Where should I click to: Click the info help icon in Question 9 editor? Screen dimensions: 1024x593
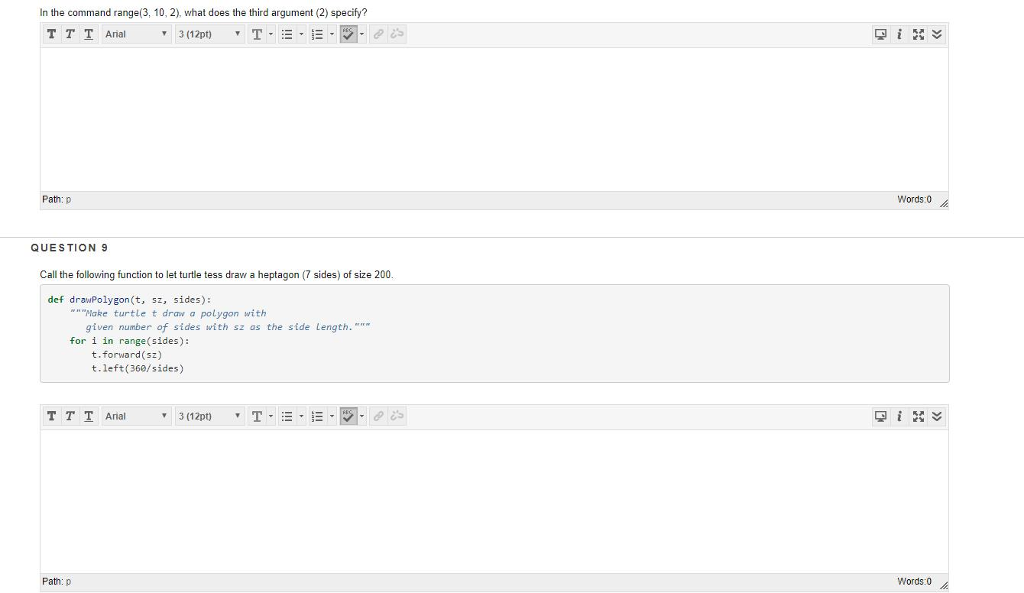899,416
